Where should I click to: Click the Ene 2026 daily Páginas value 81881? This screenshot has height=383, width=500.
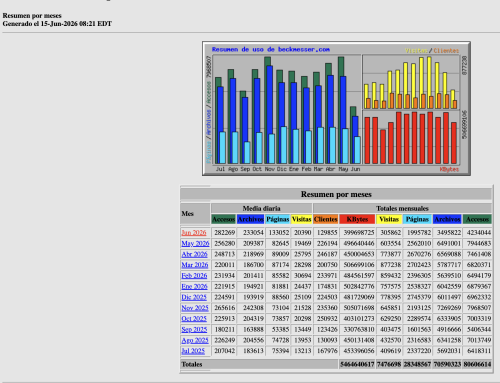[x=280, y=286]
